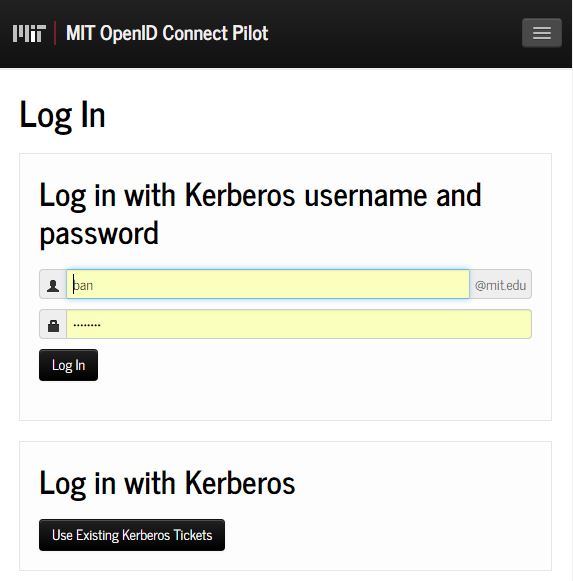The image size is (573, 581).
Task: Click the MIT logo in the header
Action: click(x=29, y=33)
